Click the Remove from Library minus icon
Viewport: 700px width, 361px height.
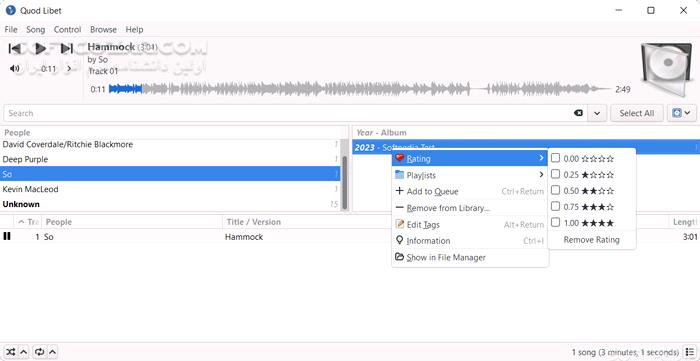(400, 208)
